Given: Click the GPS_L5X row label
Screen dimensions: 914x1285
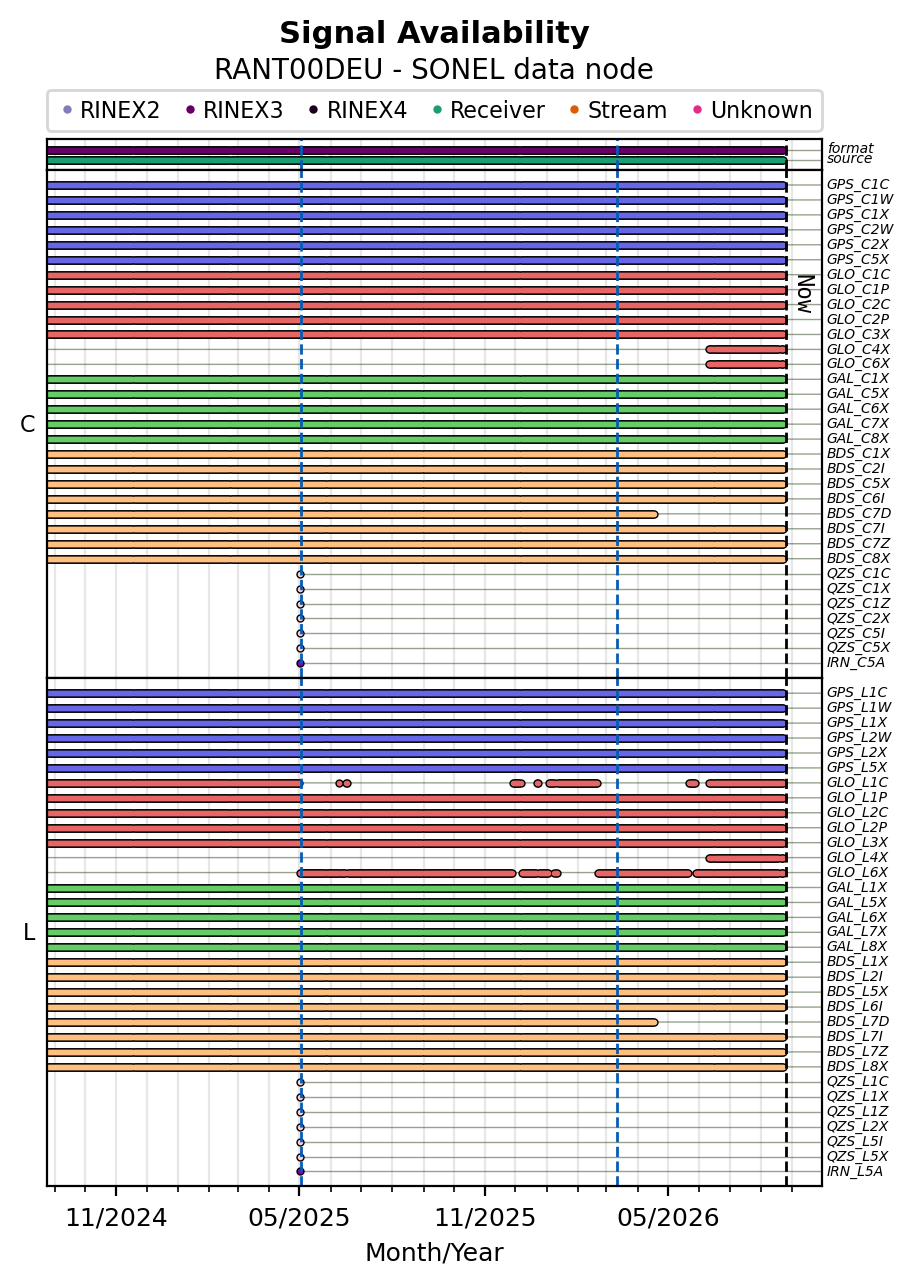Looking at the screenshot, I should point(856,768).
